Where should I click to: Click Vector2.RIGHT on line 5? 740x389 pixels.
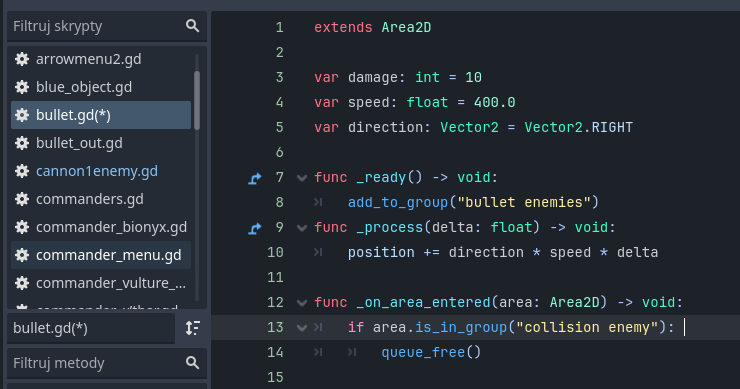tap(579, 127)
